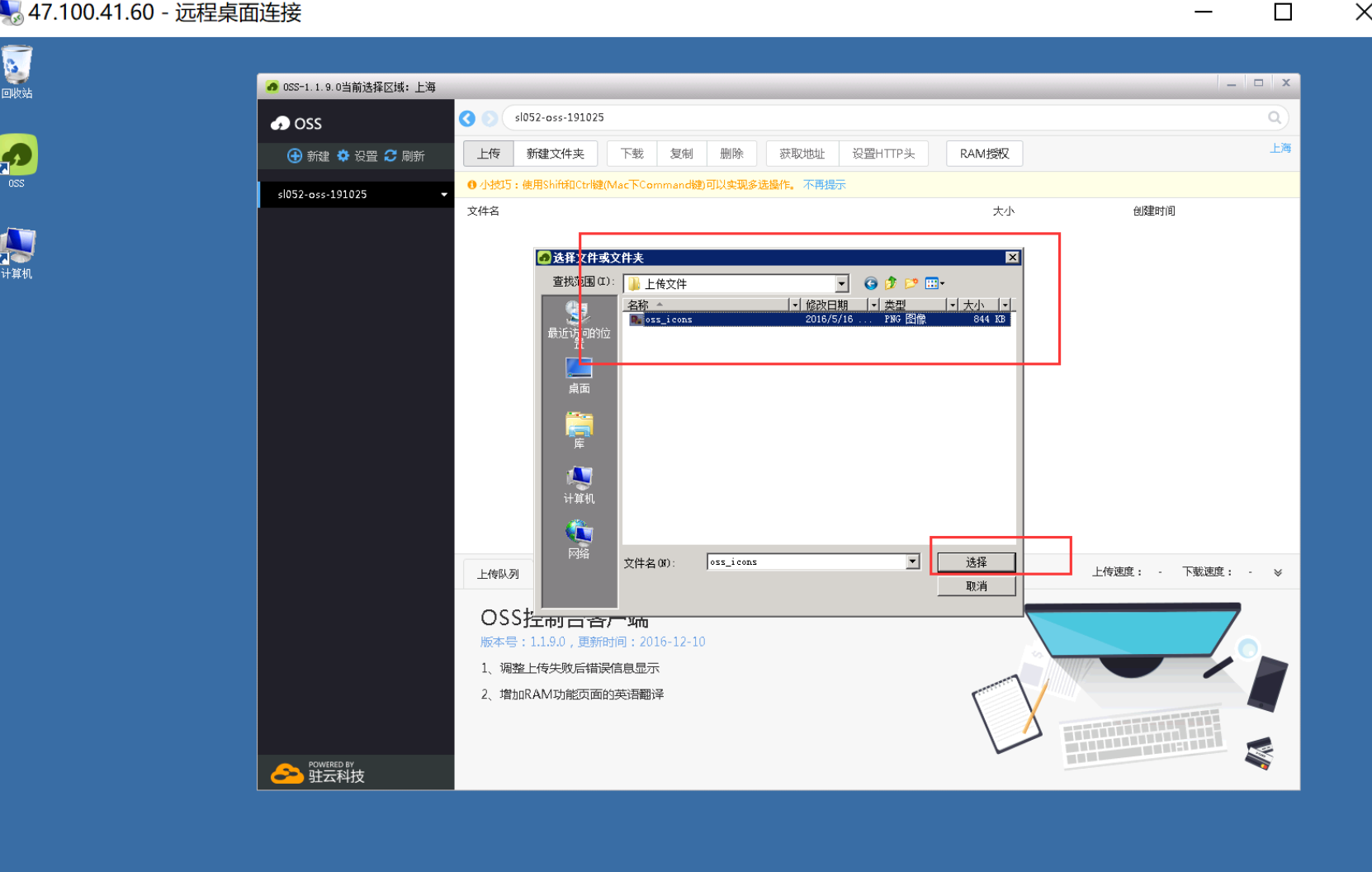Click the file name input field
1372x872 pixels.
click(x=807, y=562)
